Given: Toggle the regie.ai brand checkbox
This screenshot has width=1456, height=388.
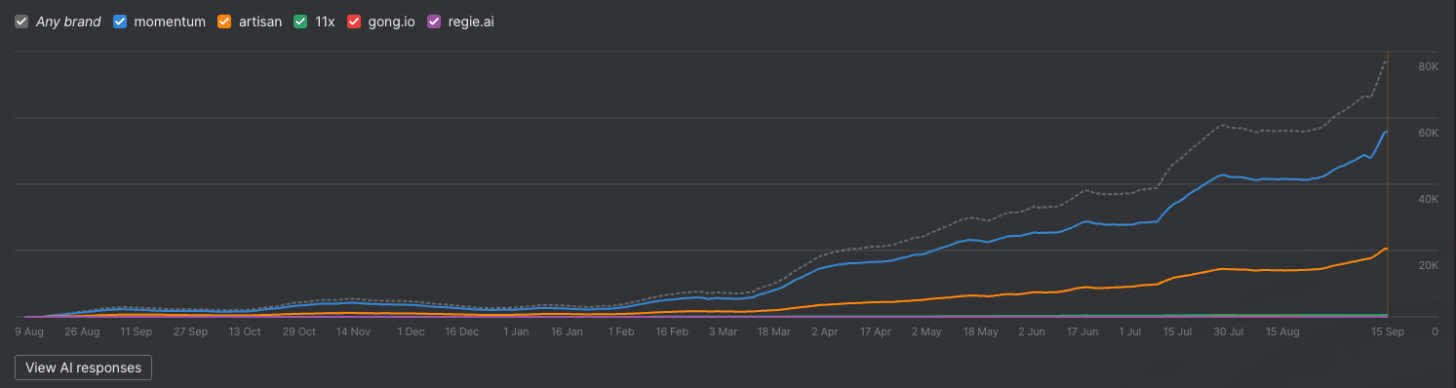Looking at the screenshot, I should tap(433, 21).
